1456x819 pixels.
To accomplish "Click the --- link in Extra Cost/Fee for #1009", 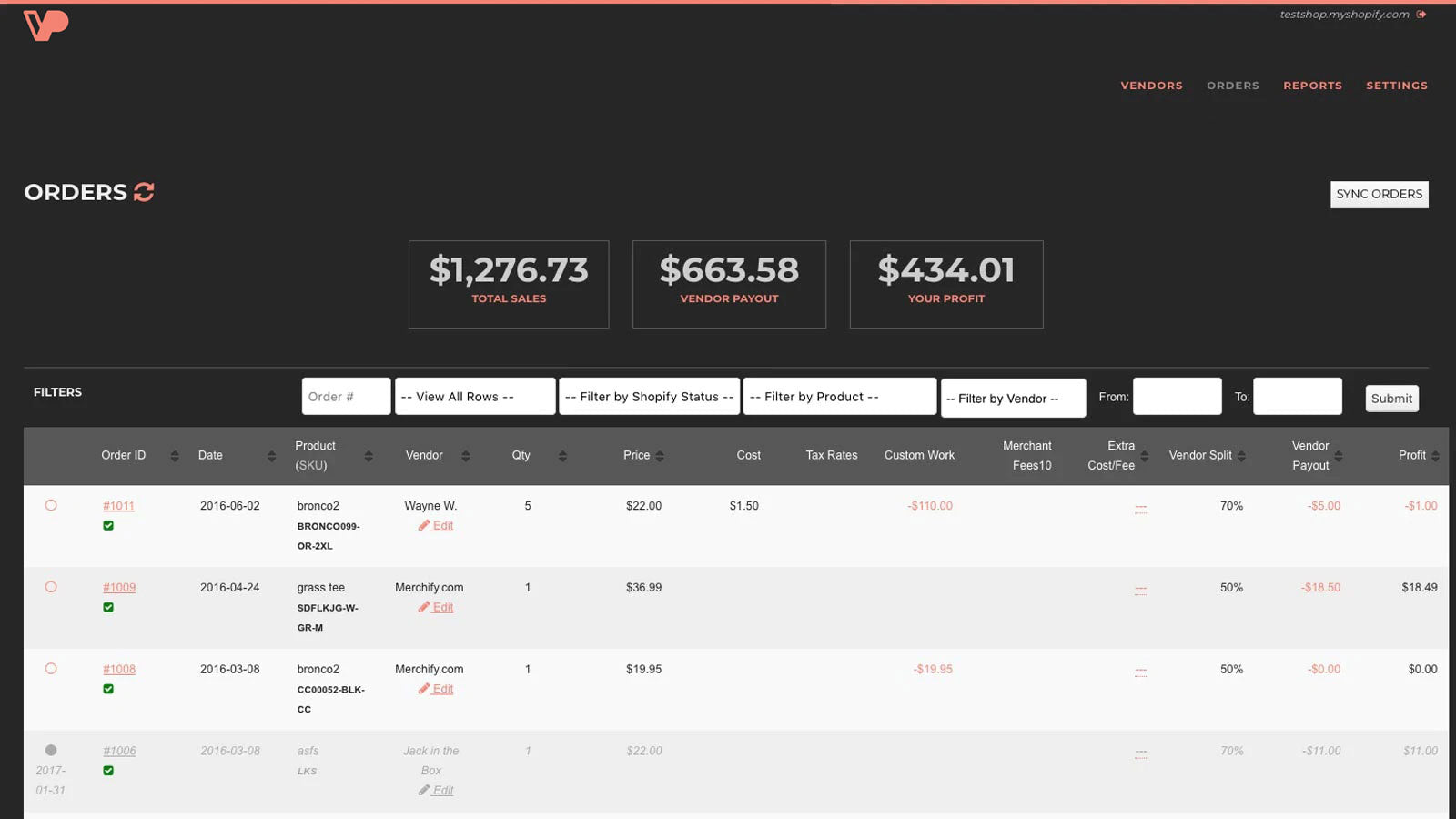I will coord(1141,589).
